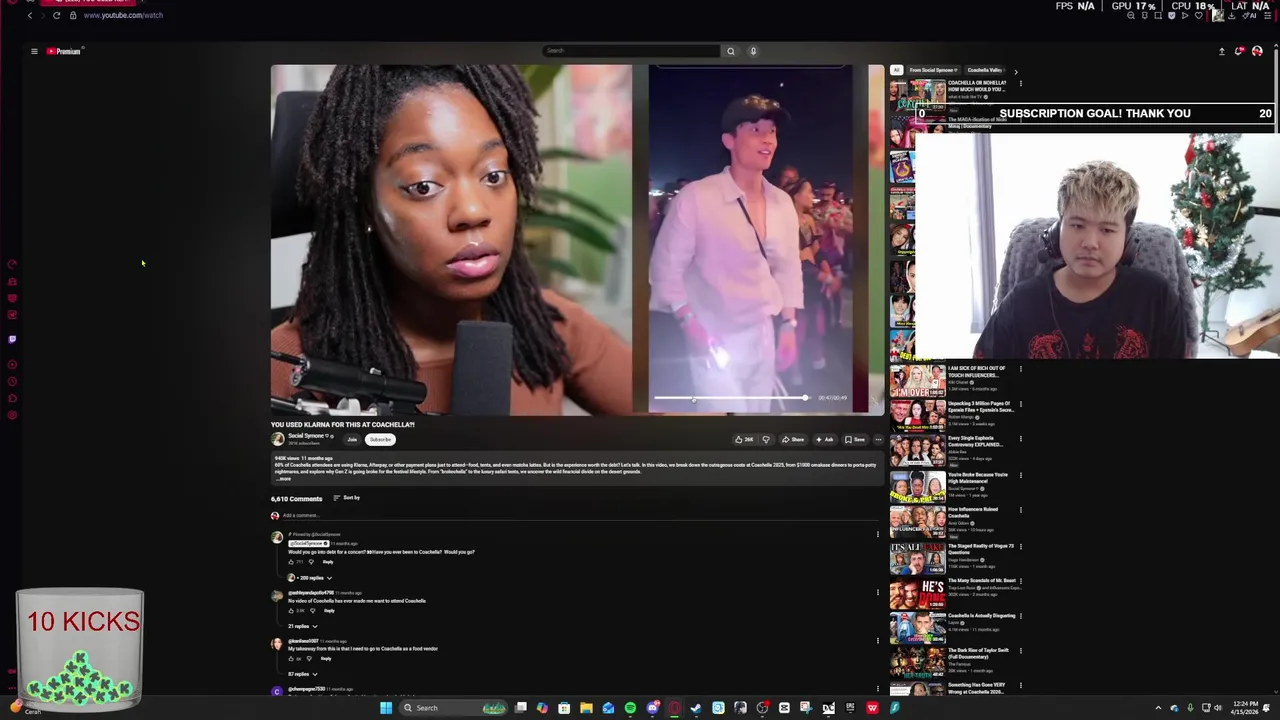Open options menu for pinned comment
Screen dimensions: 1280x720
point(878,534)
